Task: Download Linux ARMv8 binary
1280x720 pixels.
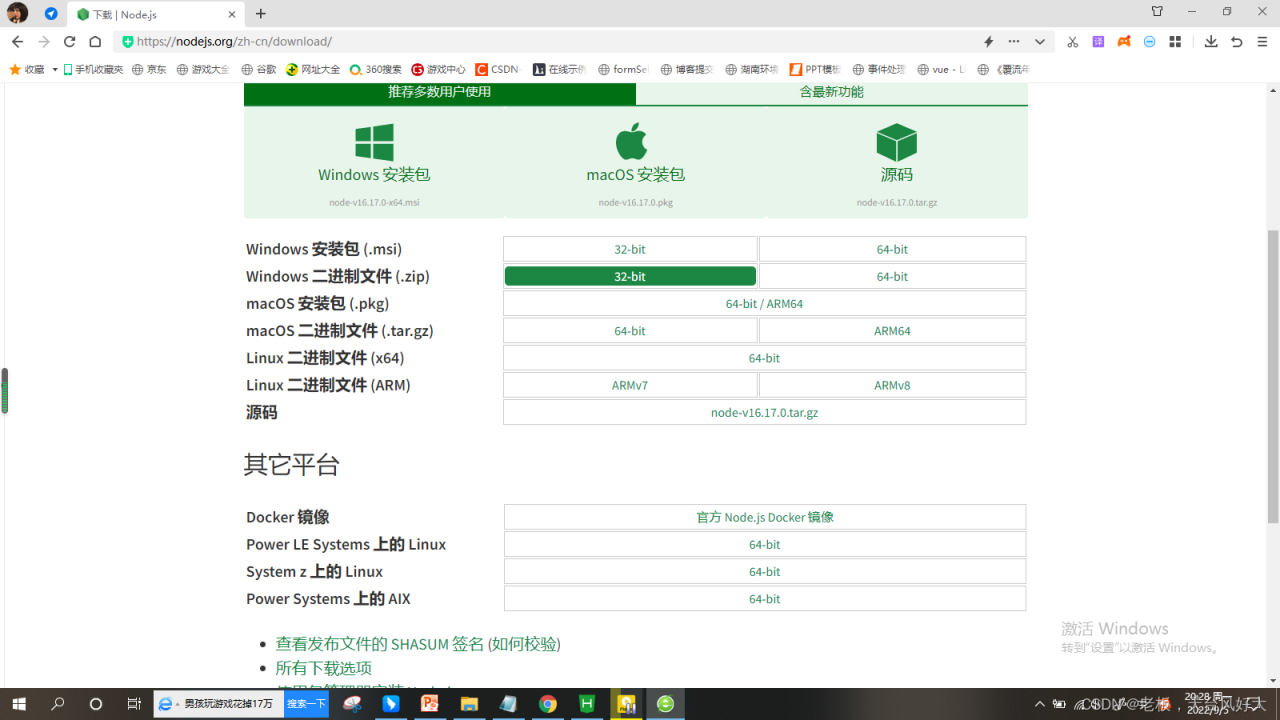Action: coord(892,385)
